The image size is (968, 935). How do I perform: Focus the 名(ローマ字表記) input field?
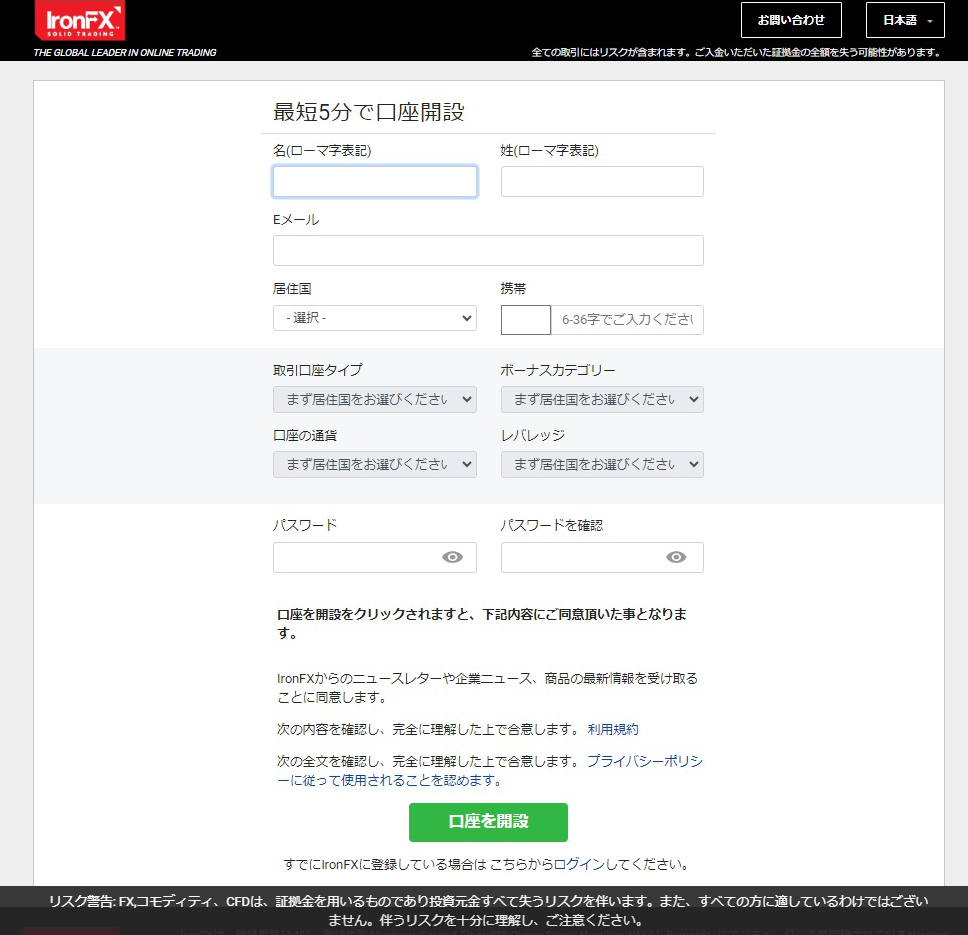tap(375, 181)
